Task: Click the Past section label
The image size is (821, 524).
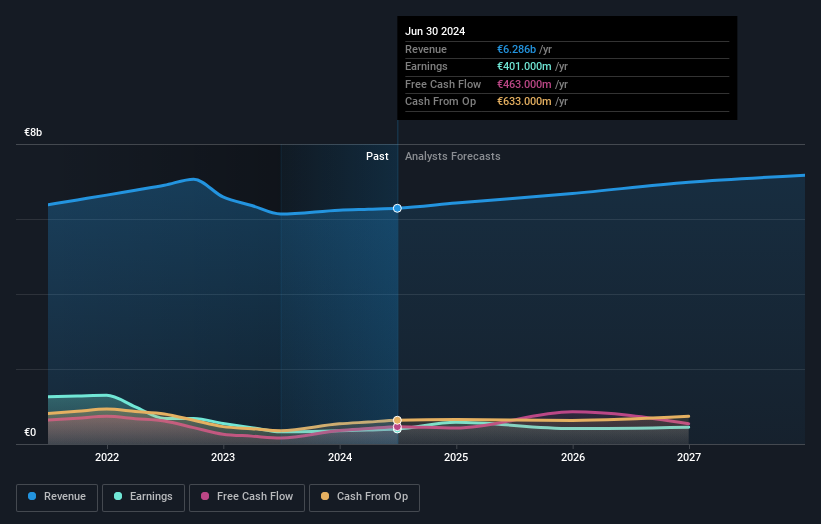Action: (x=377, y=157)
